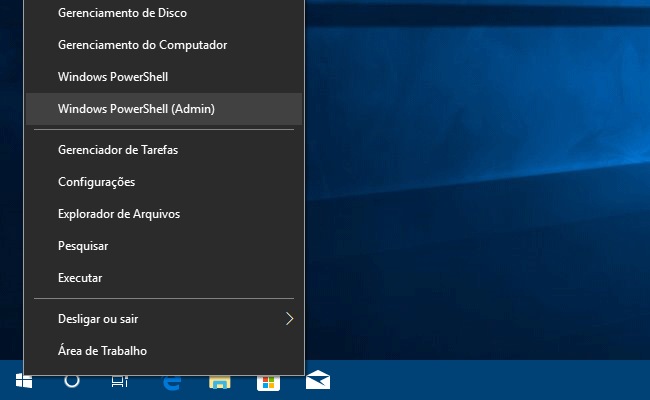Launch Windows PowerShell without admin rights

coord(164,77)
